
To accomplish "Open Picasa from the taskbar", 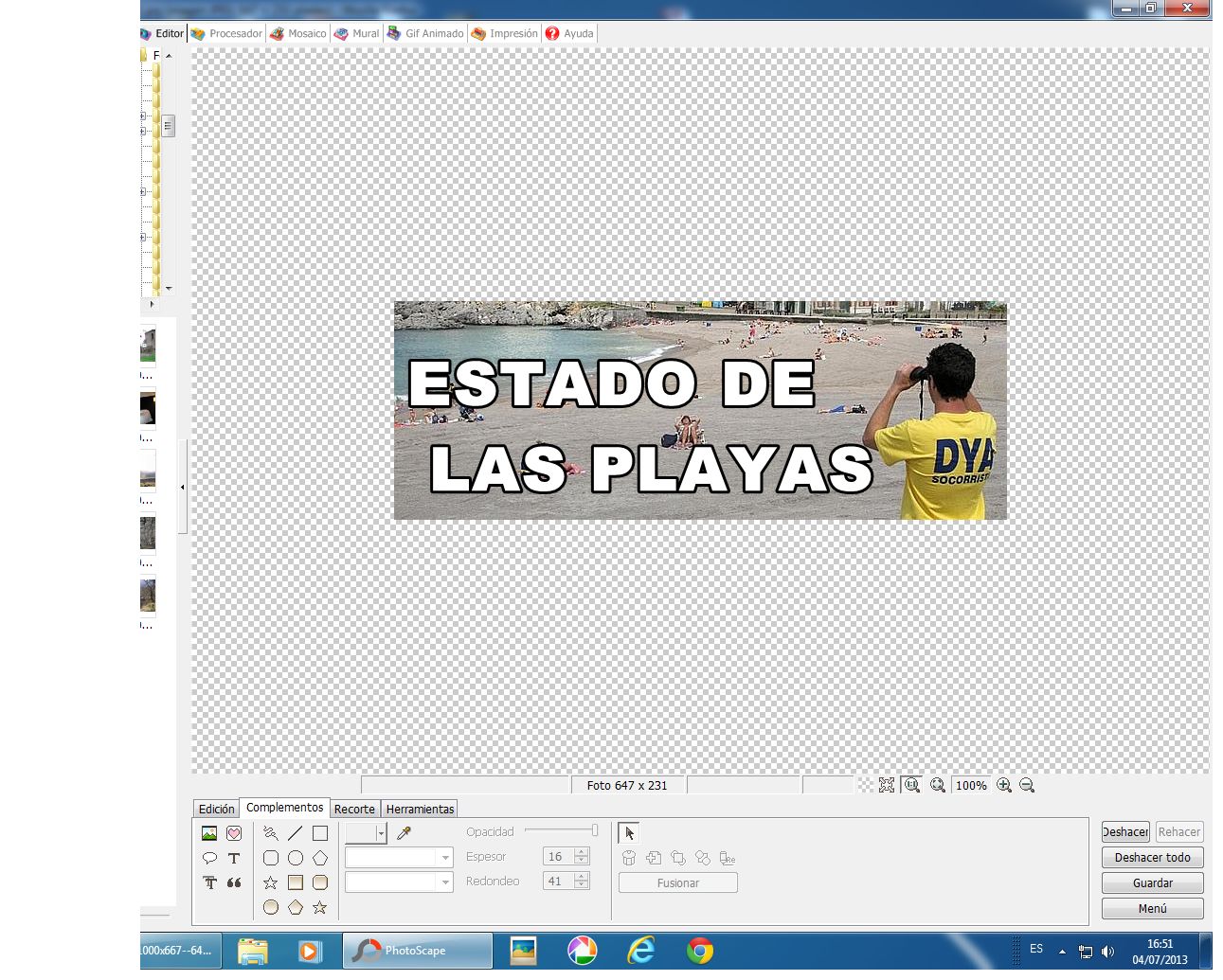I will (x=582, y=951).
